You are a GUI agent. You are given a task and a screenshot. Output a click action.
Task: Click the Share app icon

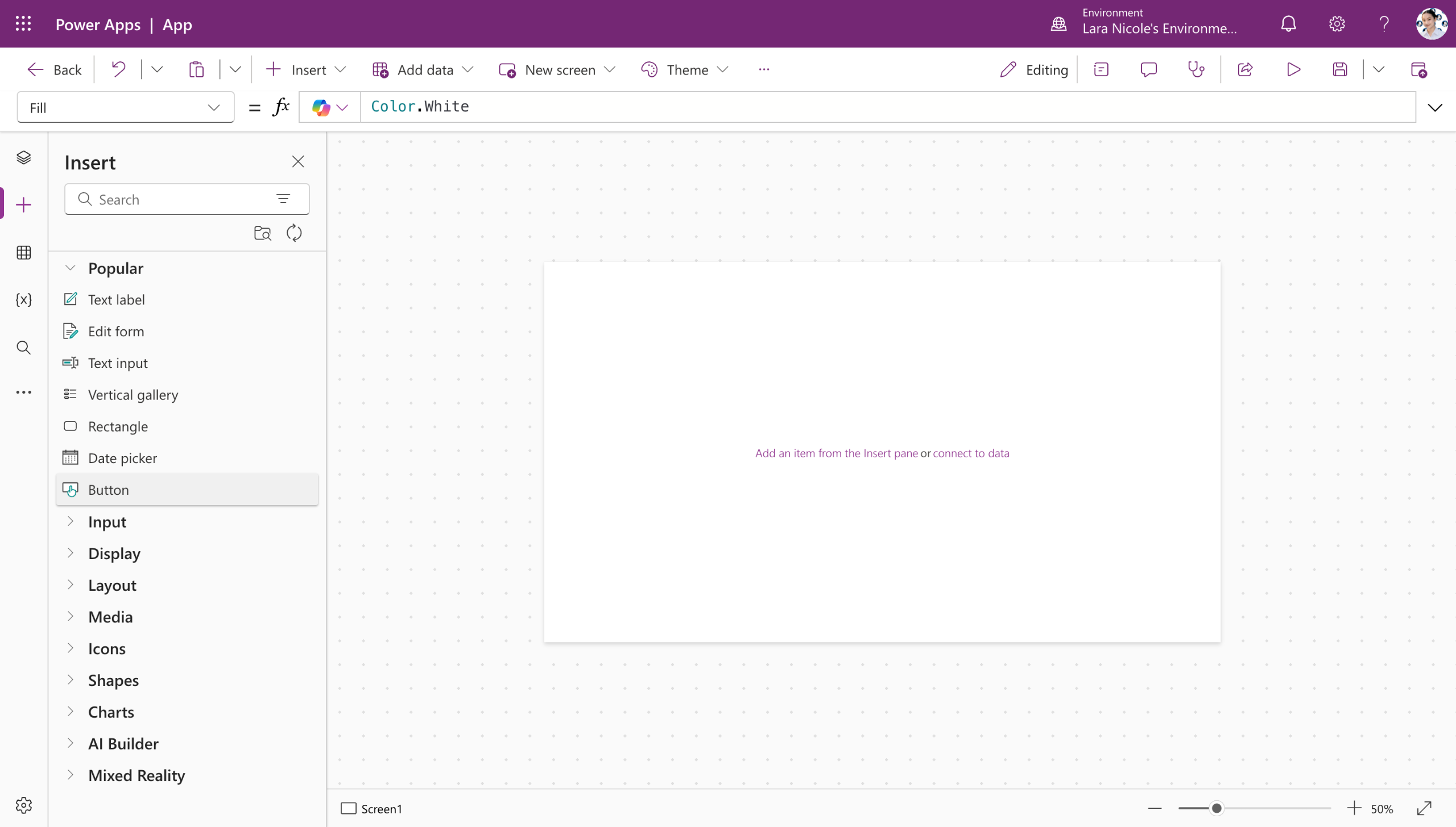pyautogui.click(x=1245, y=69)
